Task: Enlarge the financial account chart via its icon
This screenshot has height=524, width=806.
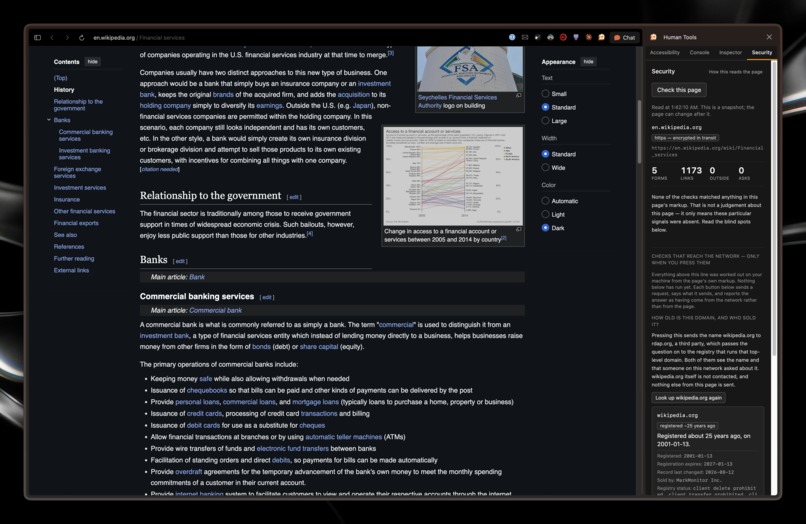Action: (519, 229)
